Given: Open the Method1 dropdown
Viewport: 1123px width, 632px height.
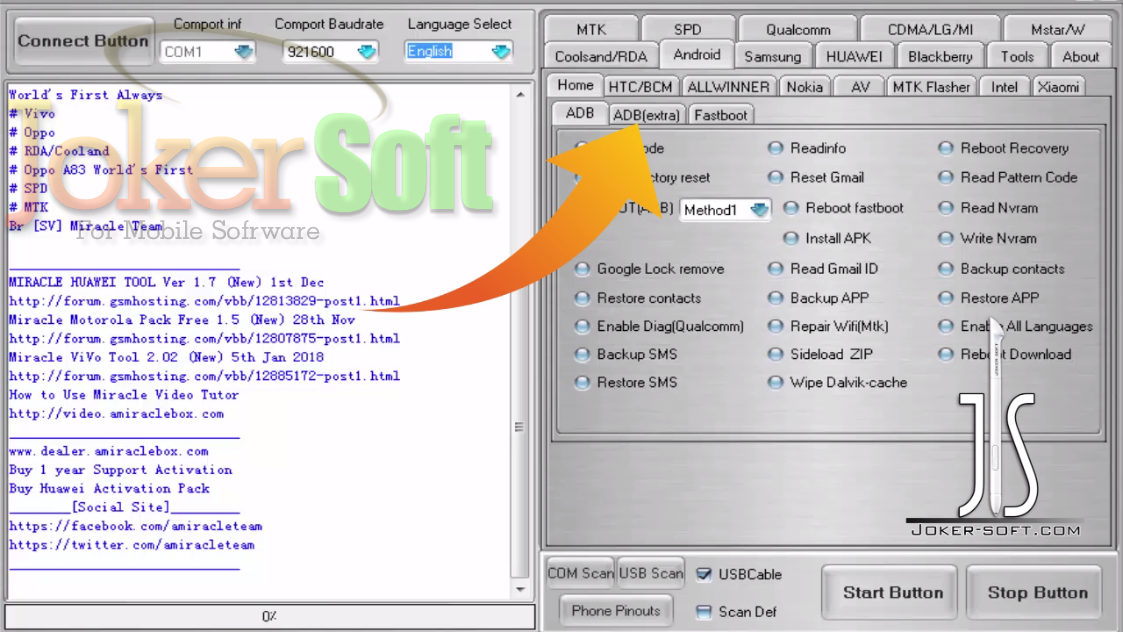Looking at the screenshot, I should point(725,210).
